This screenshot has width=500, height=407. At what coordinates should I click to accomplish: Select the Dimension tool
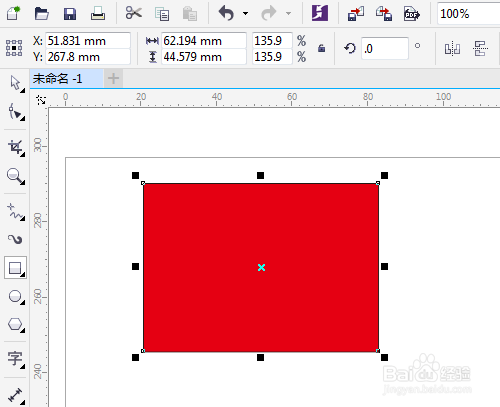point(15,395)
